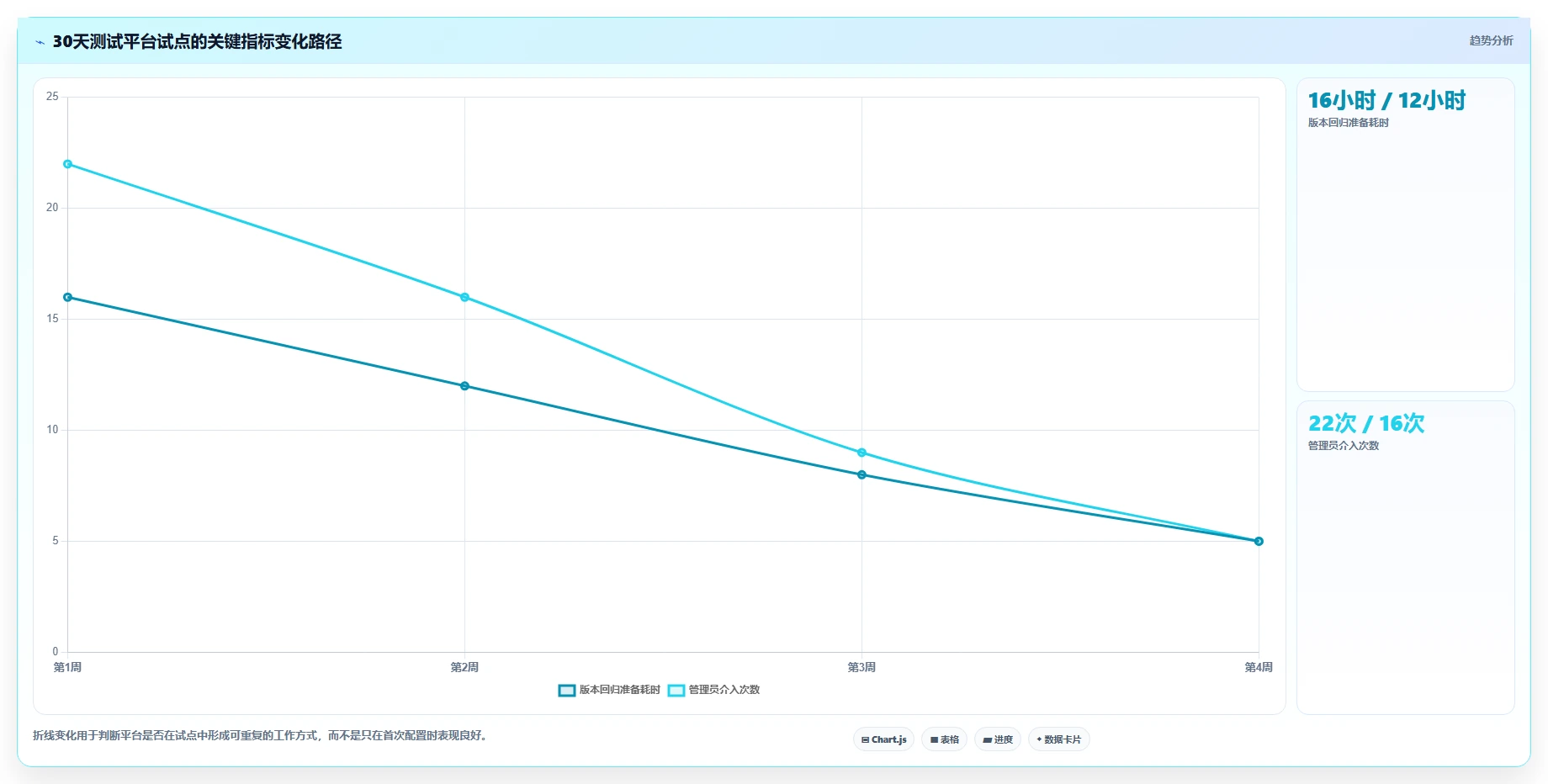
Task: Click the 22次 / 16次 stat value
Action: point(1366,423)
